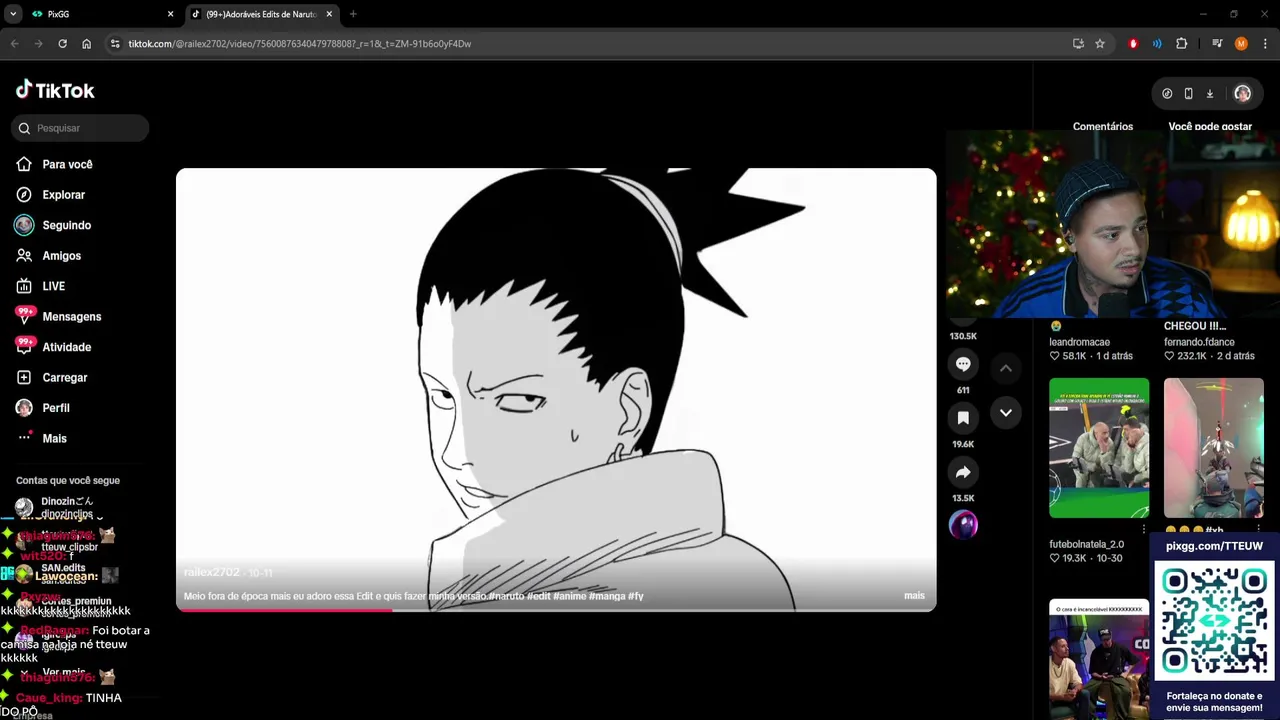The height and width of the screenshot is (720, 1280).
Task: Open the Perfil page
Action: point(56,408)
